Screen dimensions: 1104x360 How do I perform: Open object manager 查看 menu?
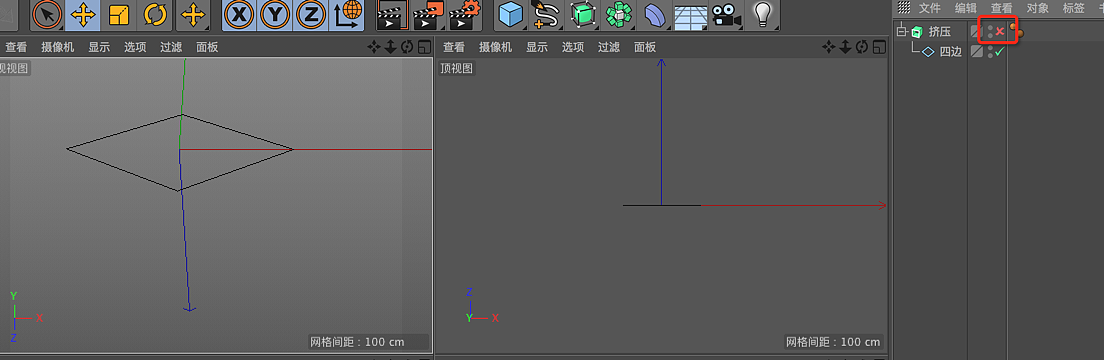pos(1001,8)
